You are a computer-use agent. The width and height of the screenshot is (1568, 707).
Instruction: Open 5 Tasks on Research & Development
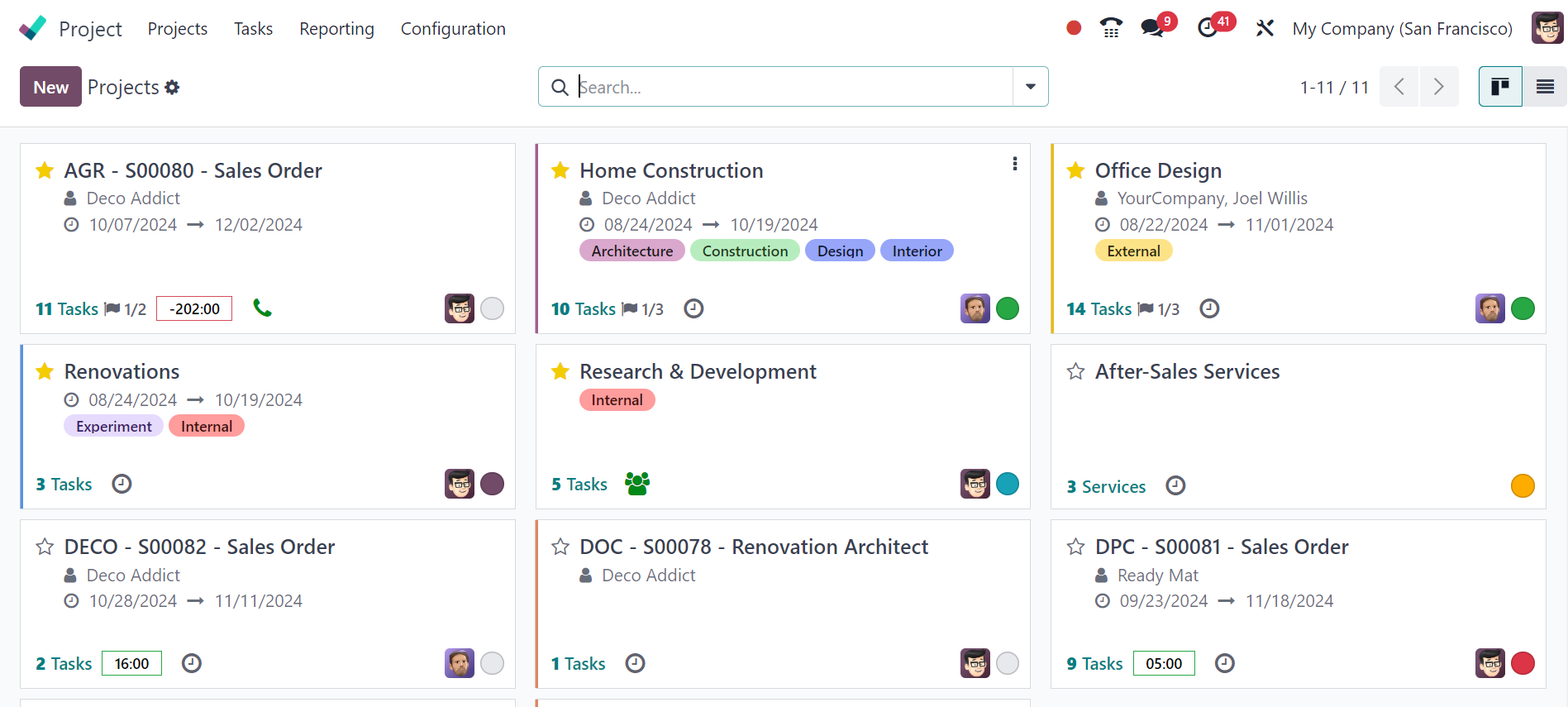(579, 485)
